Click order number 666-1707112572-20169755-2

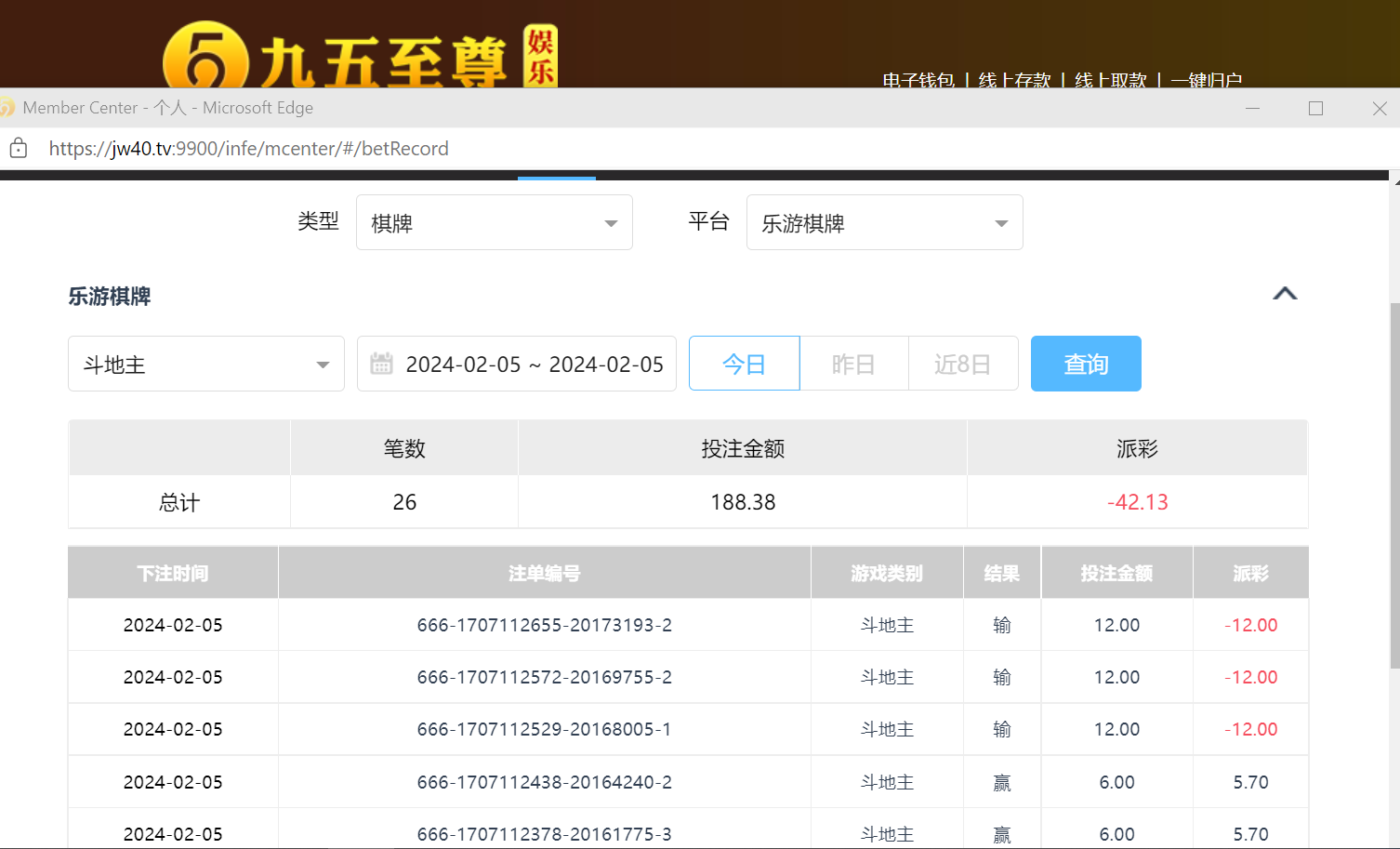tap(545, 677)
